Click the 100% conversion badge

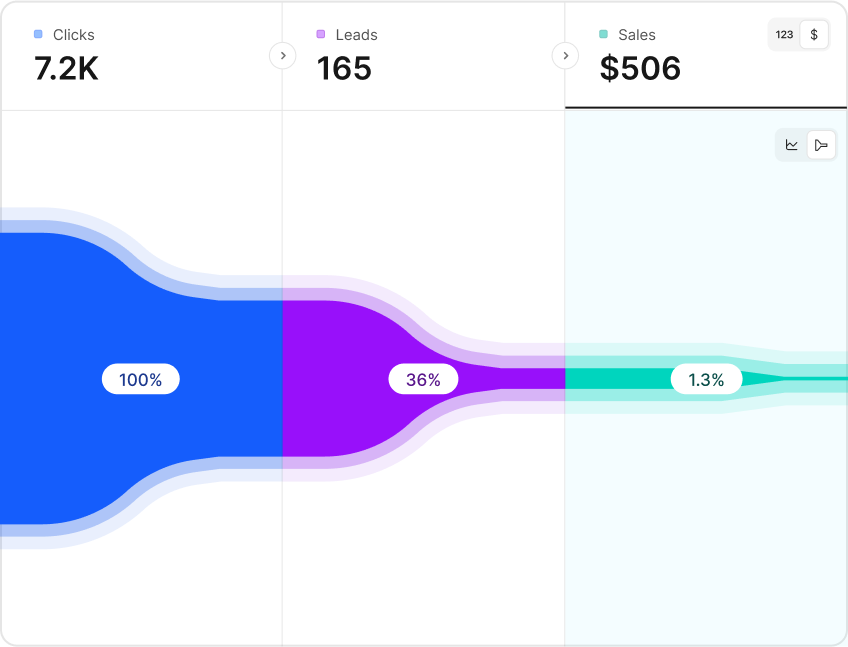(x=140, y=379)
